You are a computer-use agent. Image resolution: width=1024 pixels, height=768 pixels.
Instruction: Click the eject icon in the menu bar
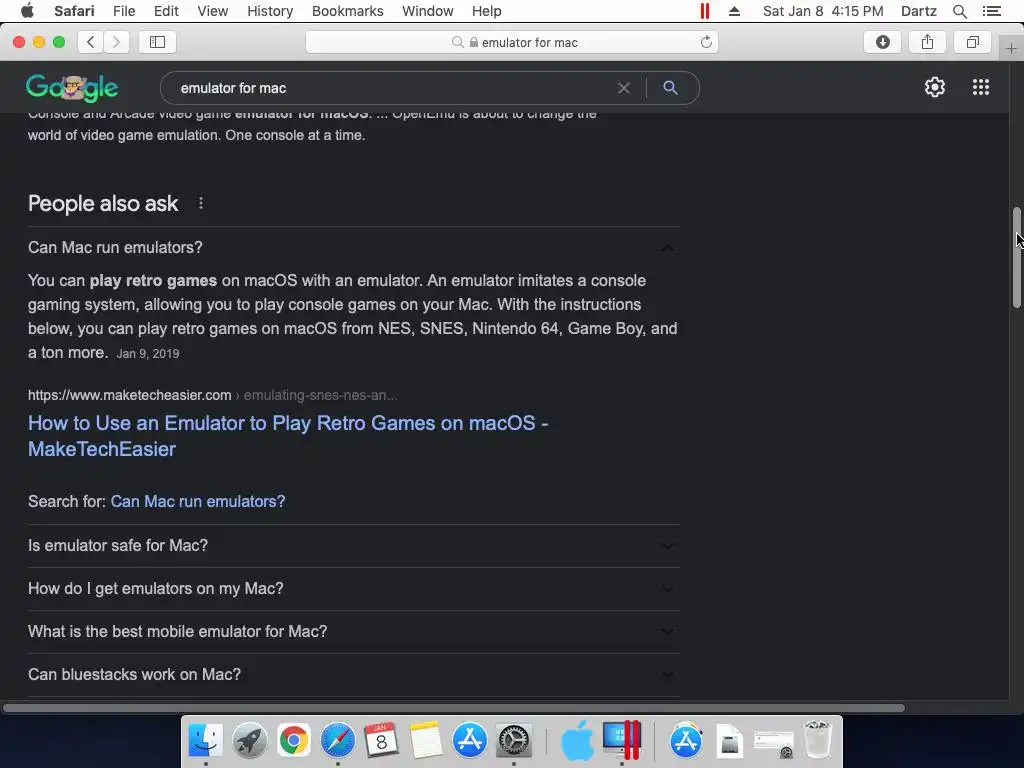pyautogui.click(x=734, y=11)
